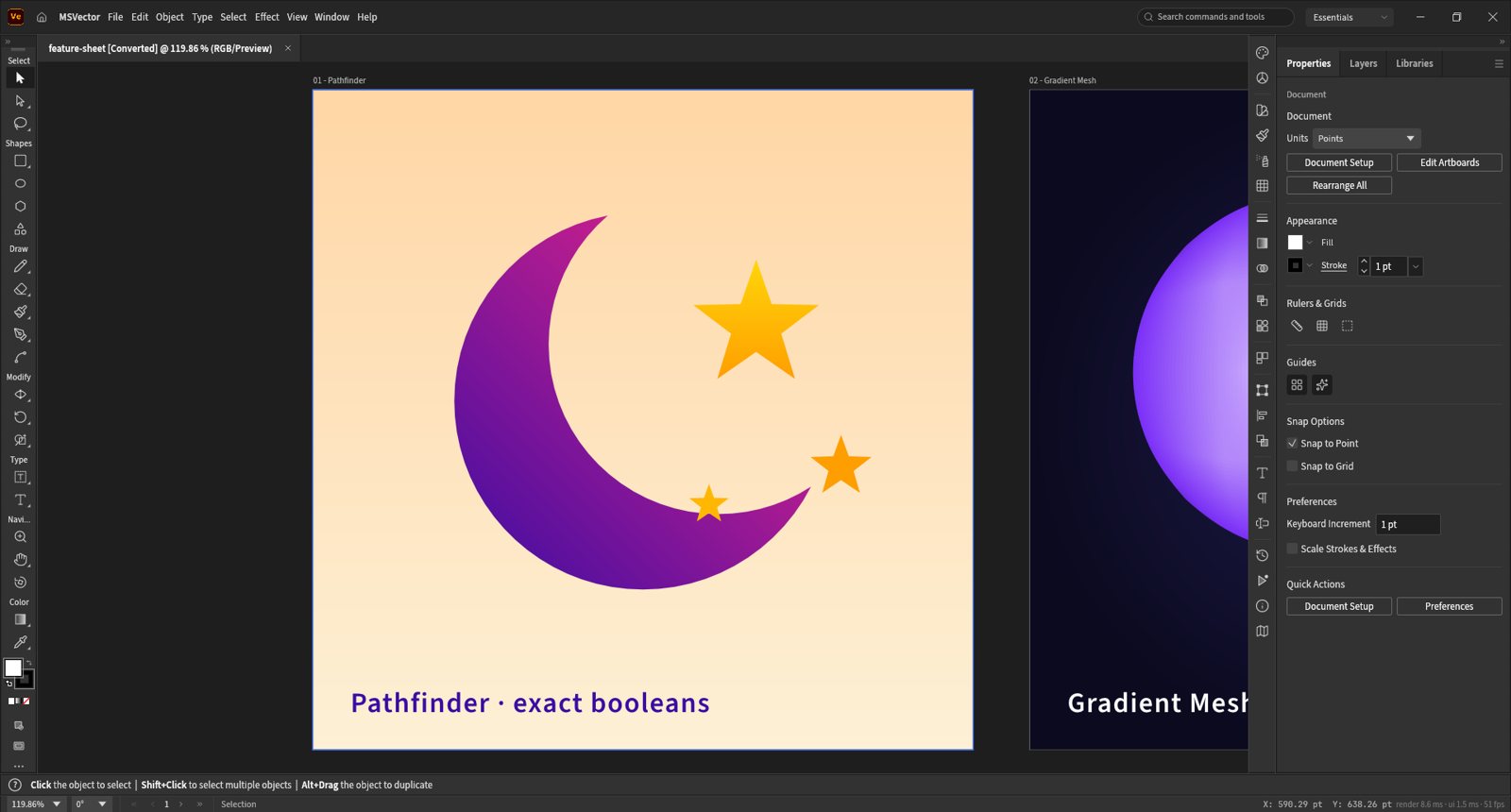This screenshot has width=1511, height=812.
Task: Open the Properties panel options menu
Action: (1499, 63)
